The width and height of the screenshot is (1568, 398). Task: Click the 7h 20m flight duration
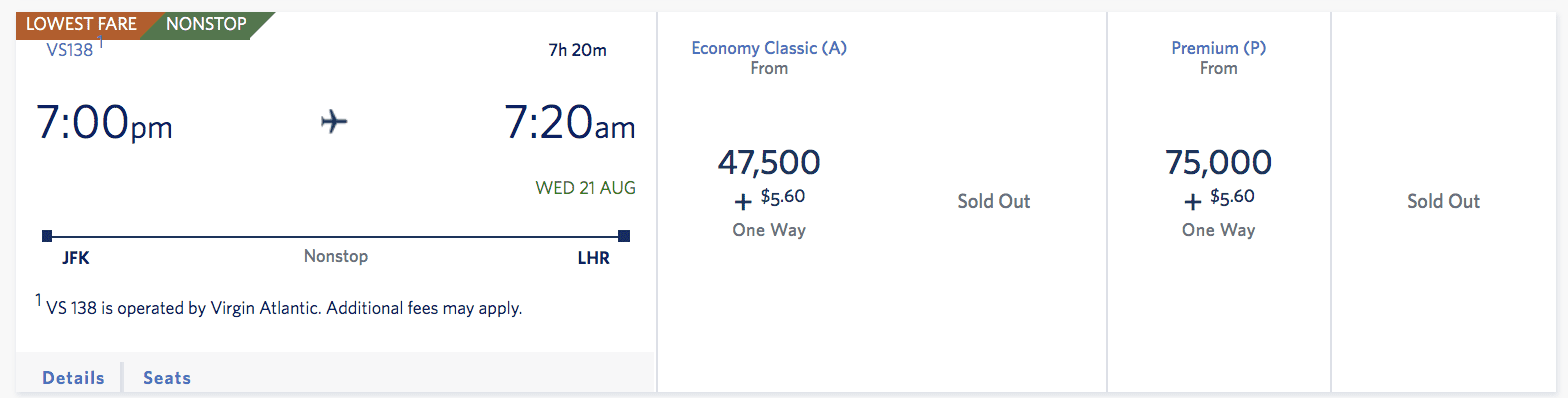point(577,50)
